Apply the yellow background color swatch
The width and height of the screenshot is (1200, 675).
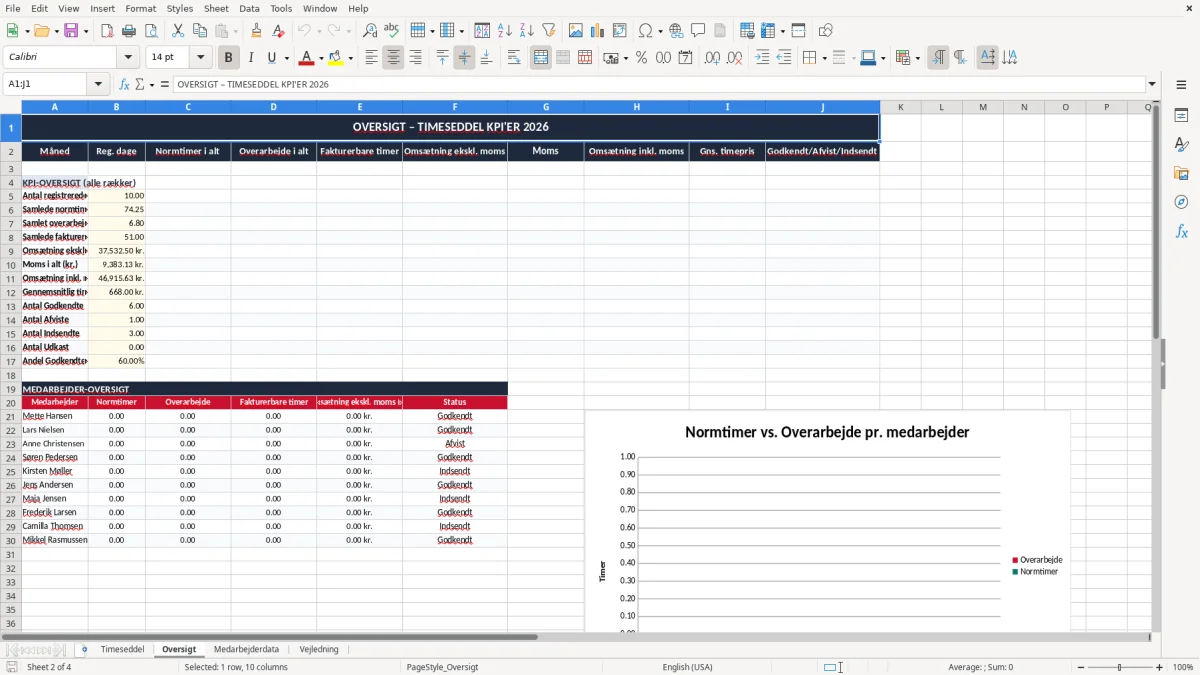pos(336,58)
